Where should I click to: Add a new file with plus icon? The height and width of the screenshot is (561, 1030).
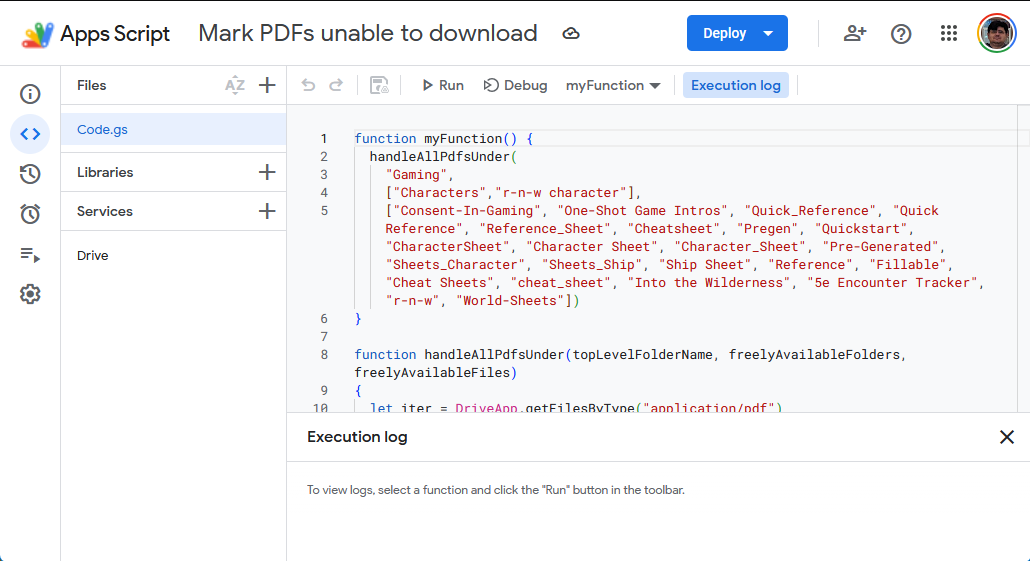click(267, 86)
